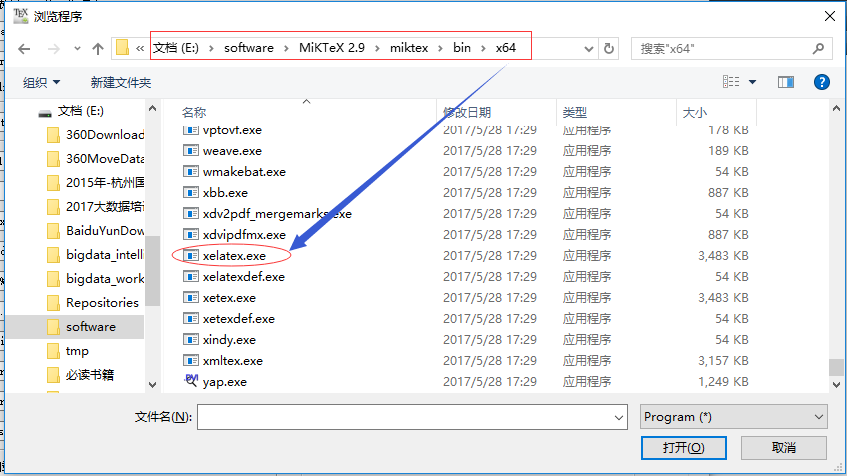The width and height of the screenshot is (847, 476).
Task: Click the TeX icon in title bar
Action: 21,16
